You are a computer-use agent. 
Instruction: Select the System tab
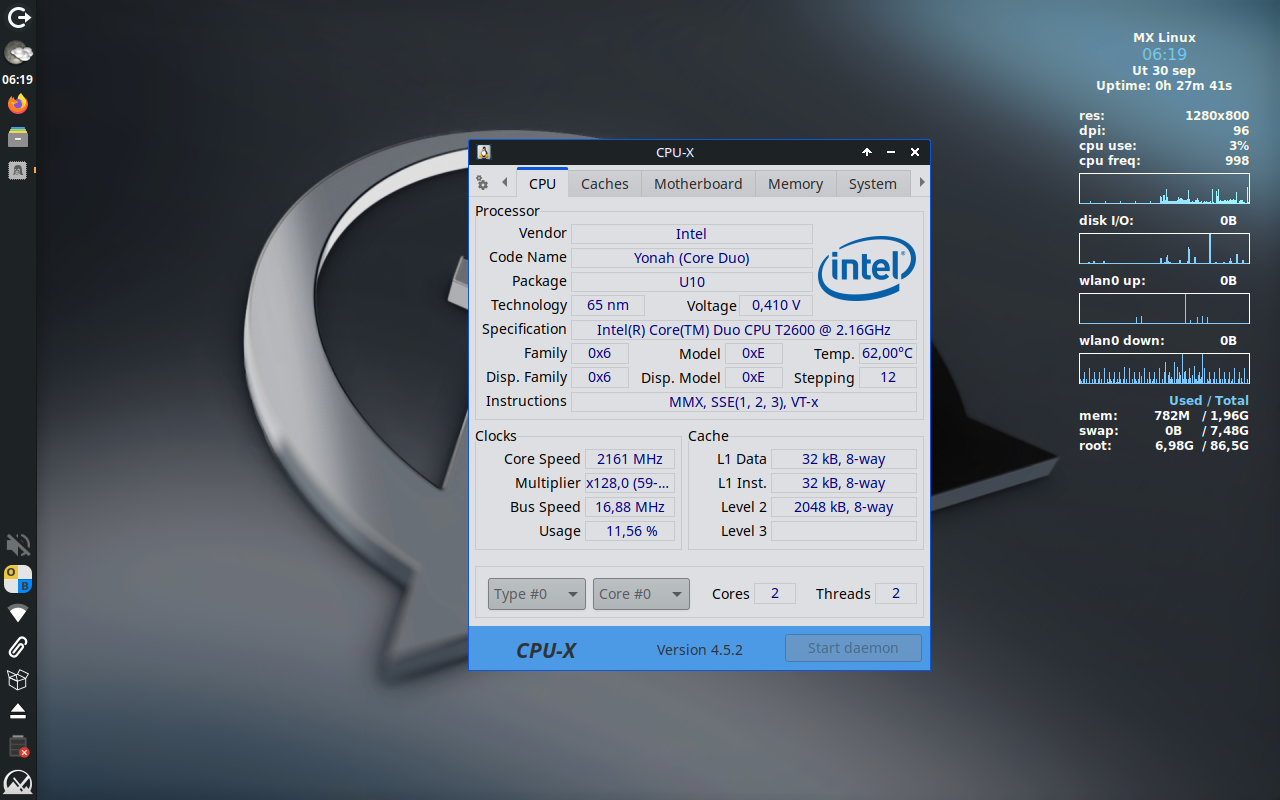coord(873,183)
